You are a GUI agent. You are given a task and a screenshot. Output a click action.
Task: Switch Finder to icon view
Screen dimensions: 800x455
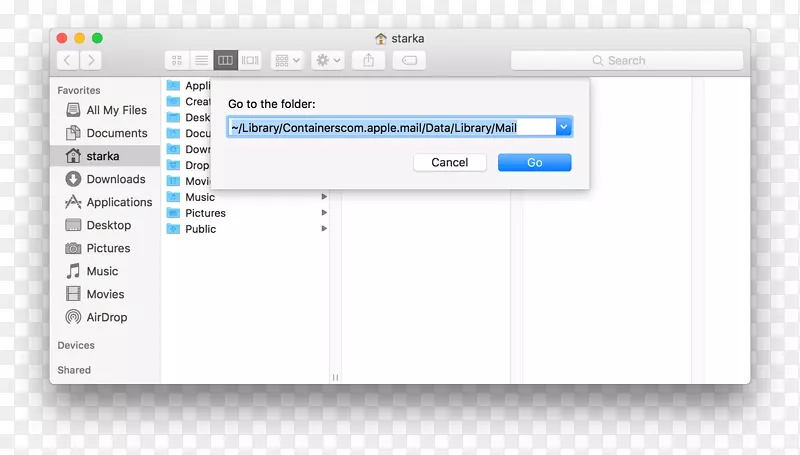177,60
